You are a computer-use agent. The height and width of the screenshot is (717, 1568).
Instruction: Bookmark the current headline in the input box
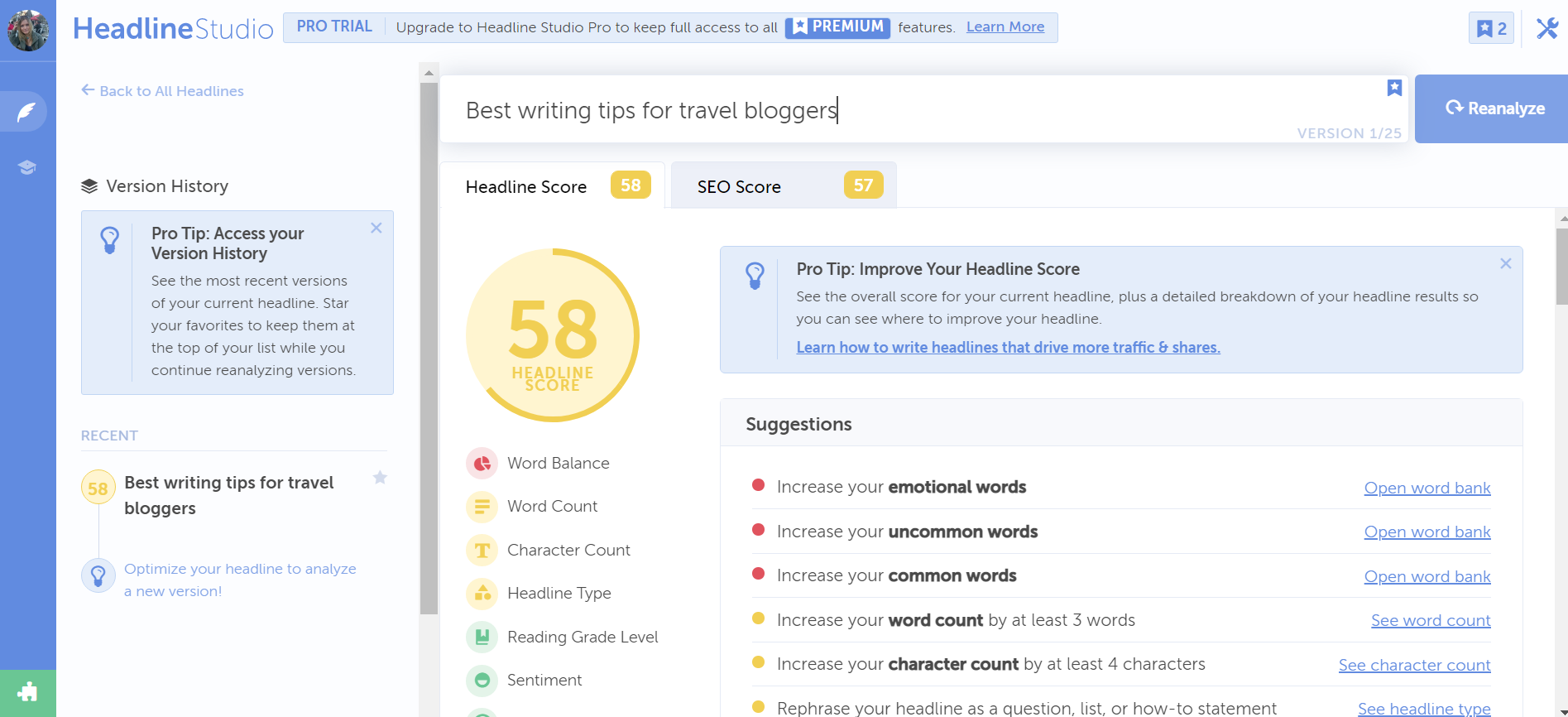pos(1394,88)
